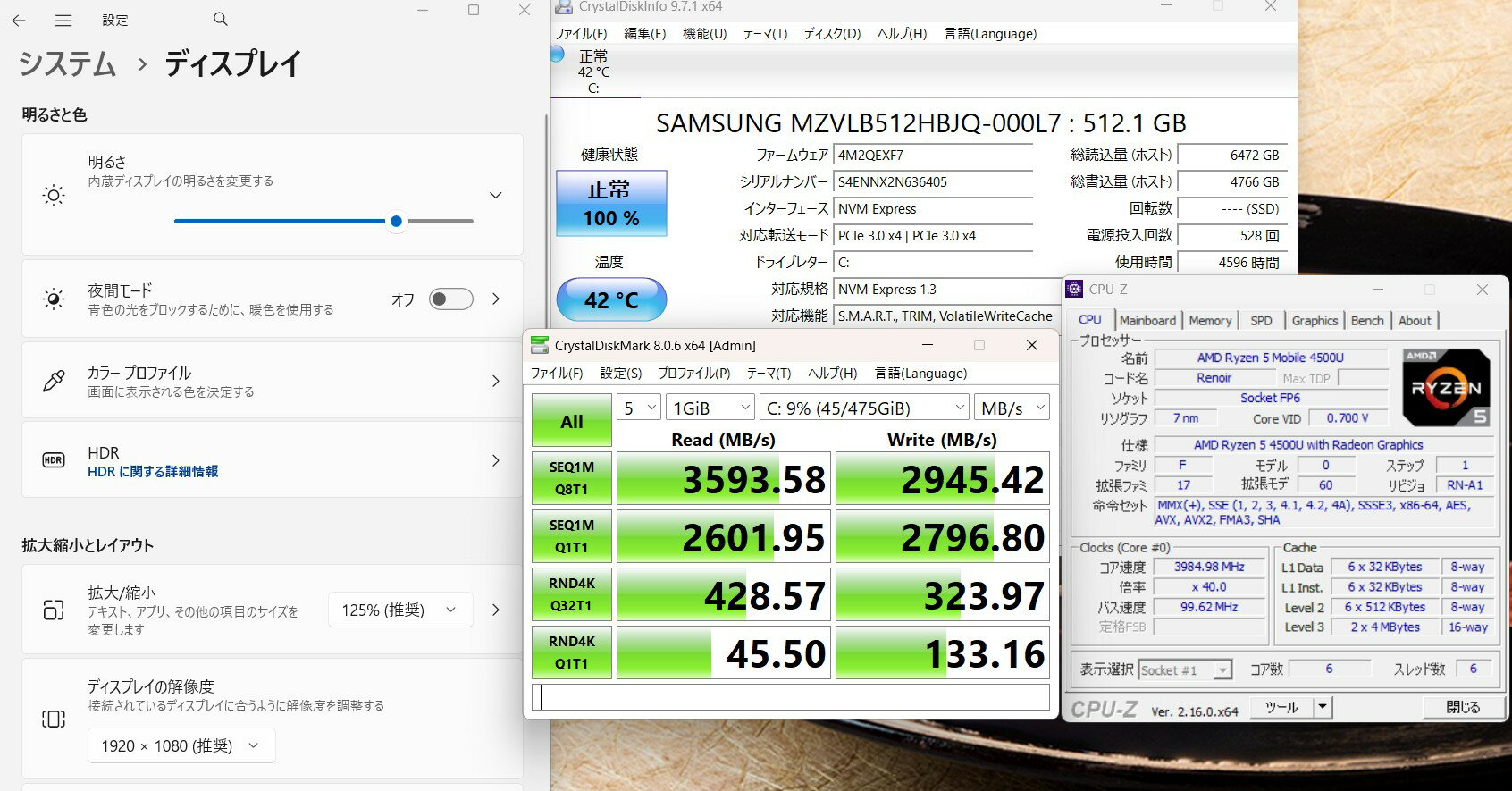Image resolution: width=1512 pixels, height=791 pixels.
Task: Toggle night mode switch on
Action: coord(450,299)
